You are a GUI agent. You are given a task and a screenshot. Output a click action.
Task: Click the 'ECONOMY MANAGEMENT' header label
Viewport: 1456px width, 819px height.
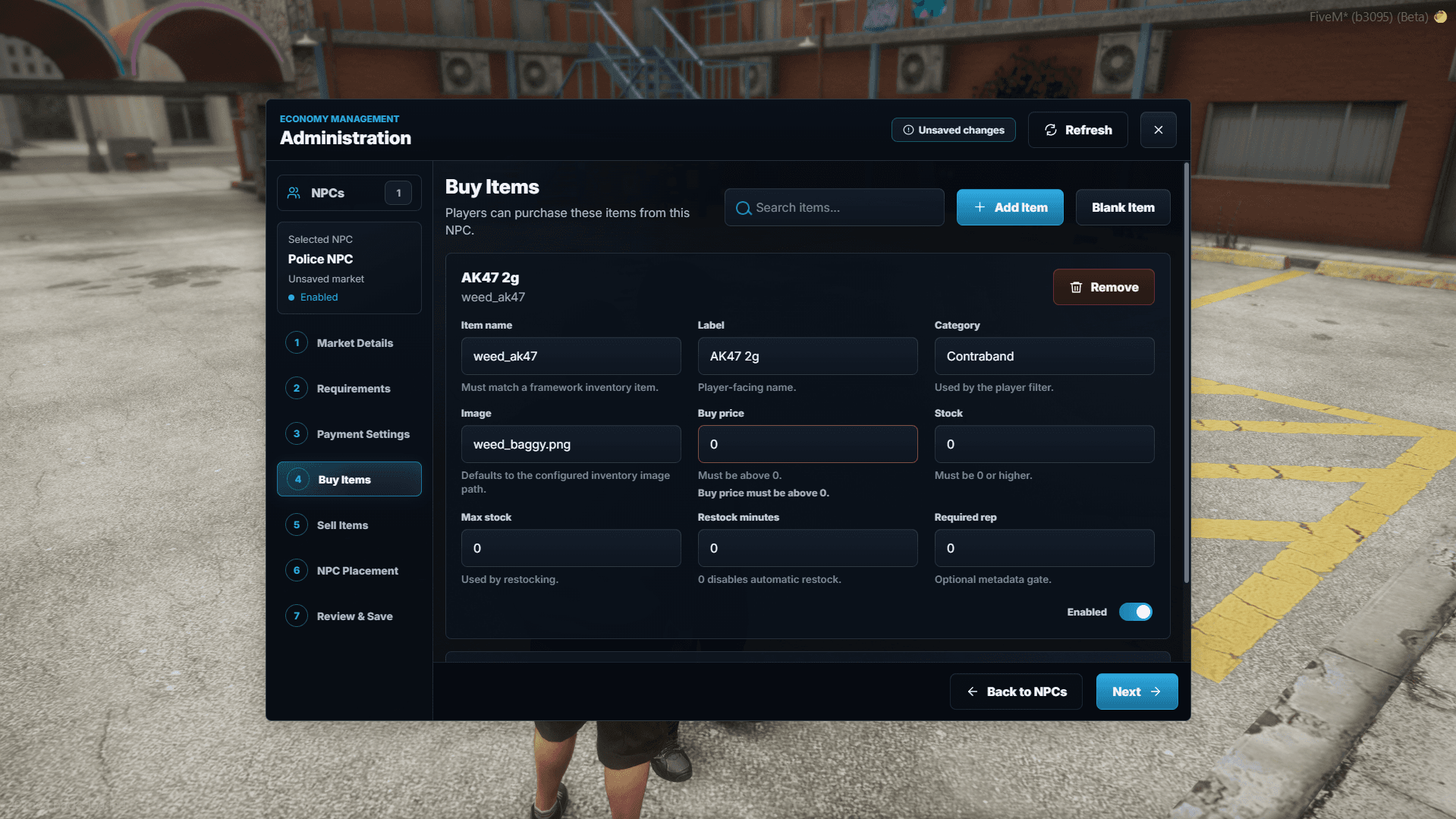(x=339, y=119)
